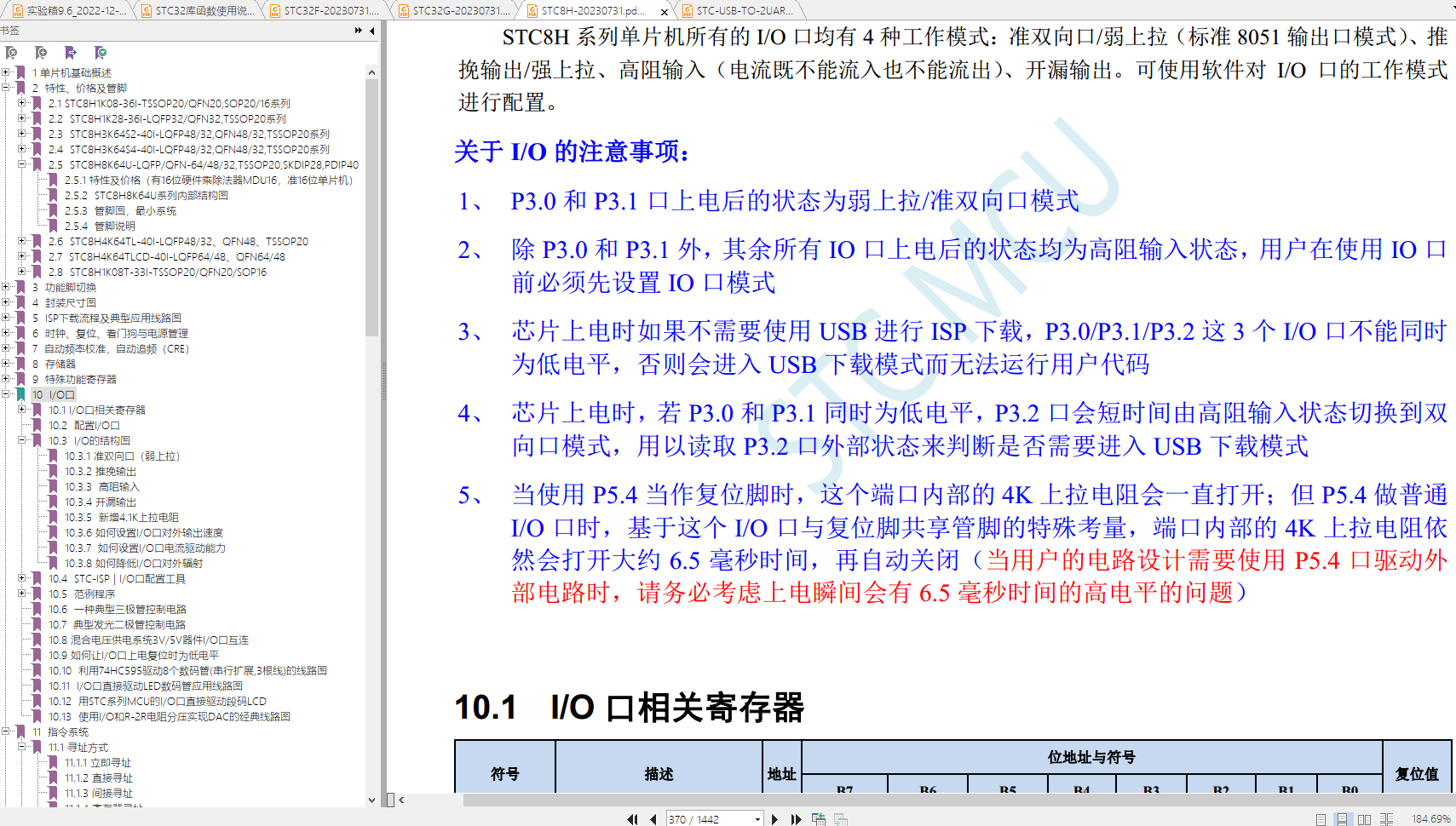Go to the first page
Image resolution: width=1456 pixels, height=826 pixels.
coord(632,819)
